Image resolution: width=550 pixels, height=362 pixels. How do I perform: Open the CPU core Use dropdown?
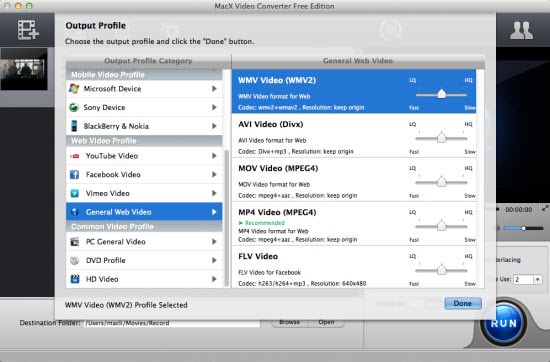coord(537,280)
